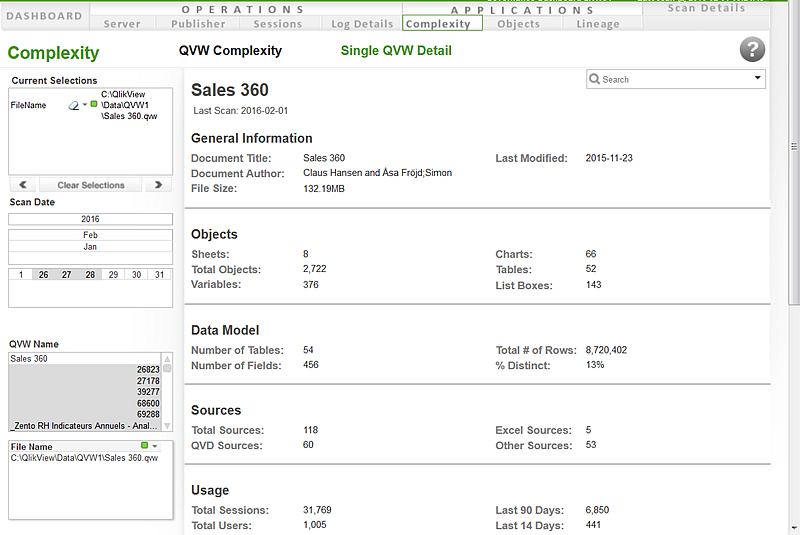800x535 pixels.
Task: Open the Objects tab
Action: [x=518, y=24]
